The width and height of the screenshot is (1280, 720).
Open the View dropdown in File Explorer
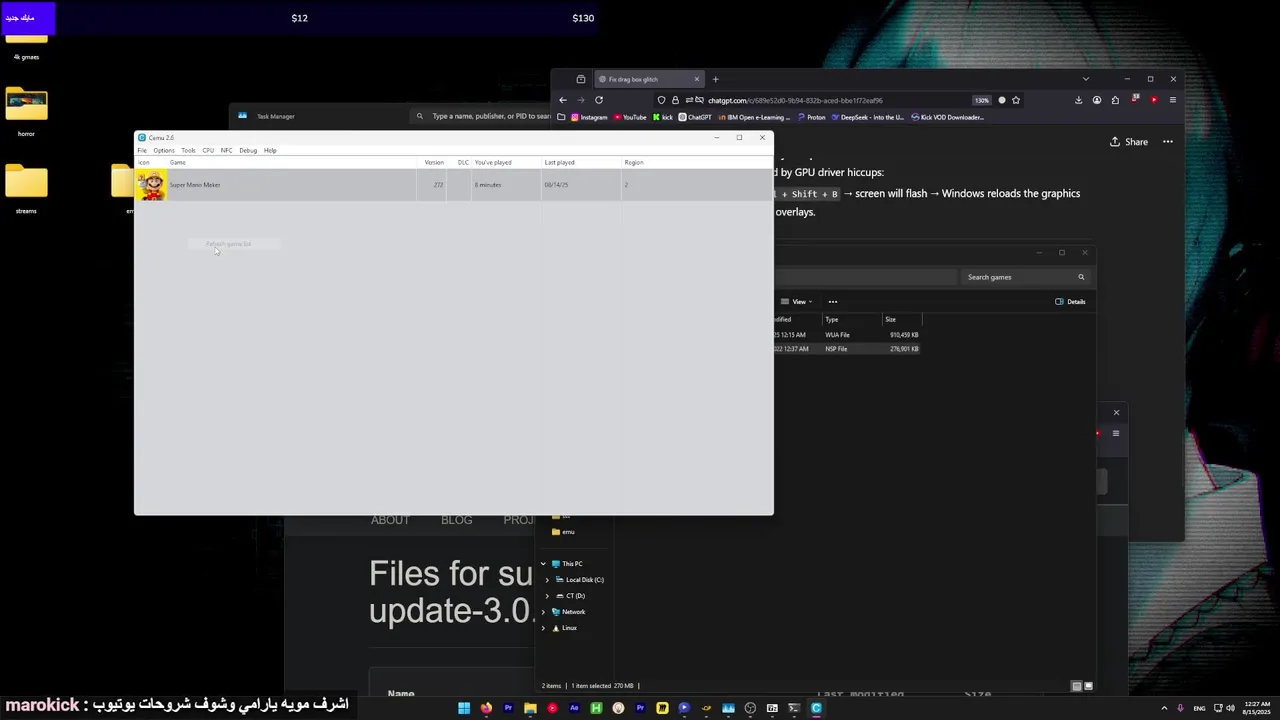pyautogui.click(x=797, y=302)
